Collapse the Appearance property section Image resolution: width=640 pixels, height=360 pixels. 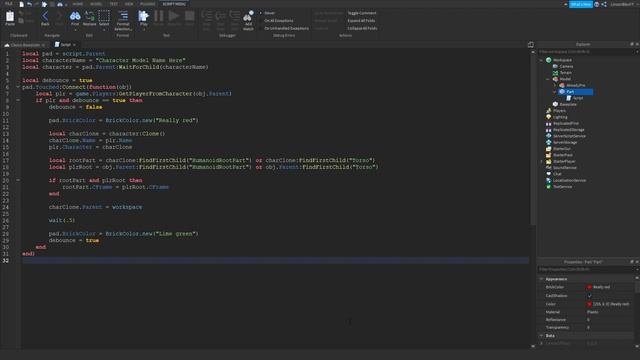[x=542, y=279]
